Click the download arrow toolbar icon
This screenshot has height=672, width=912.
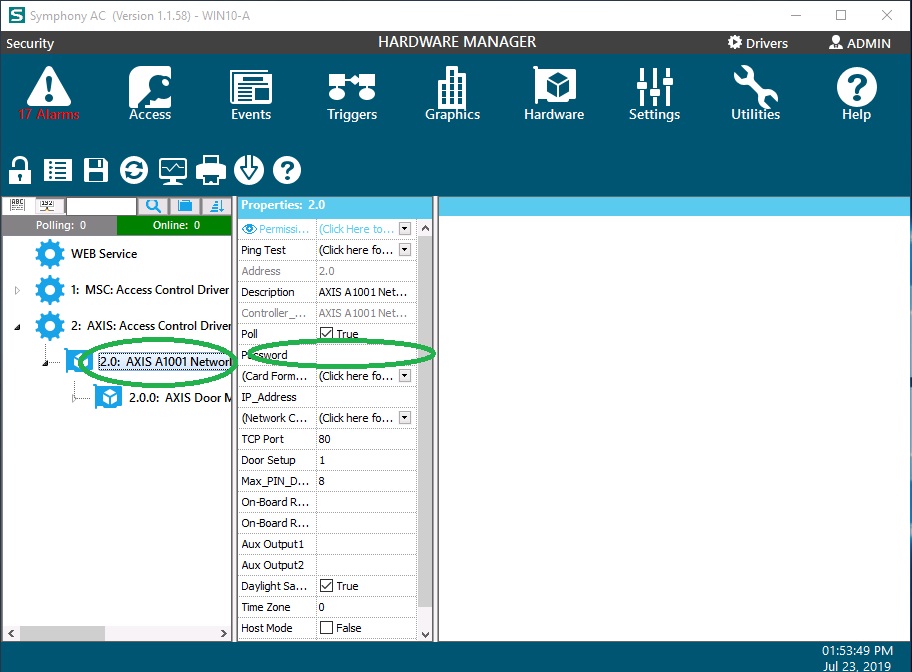(x=249, y=170)
